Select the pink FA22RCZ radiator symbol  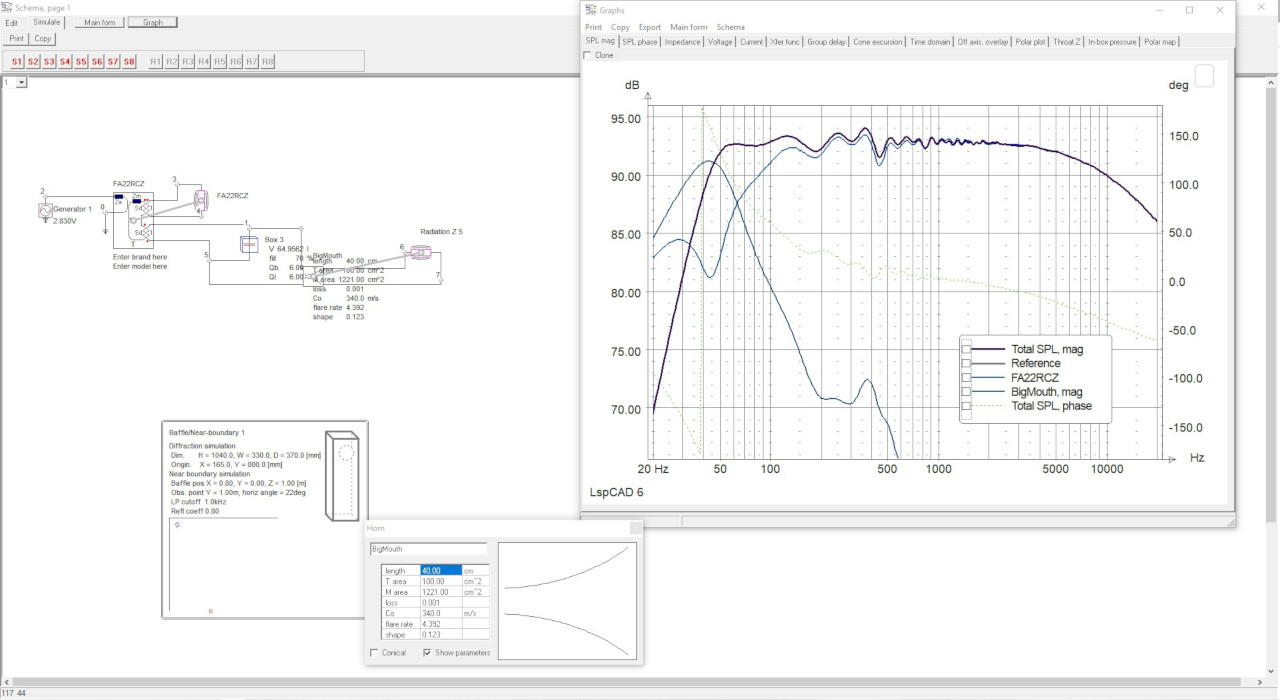(x=200, y=202)
